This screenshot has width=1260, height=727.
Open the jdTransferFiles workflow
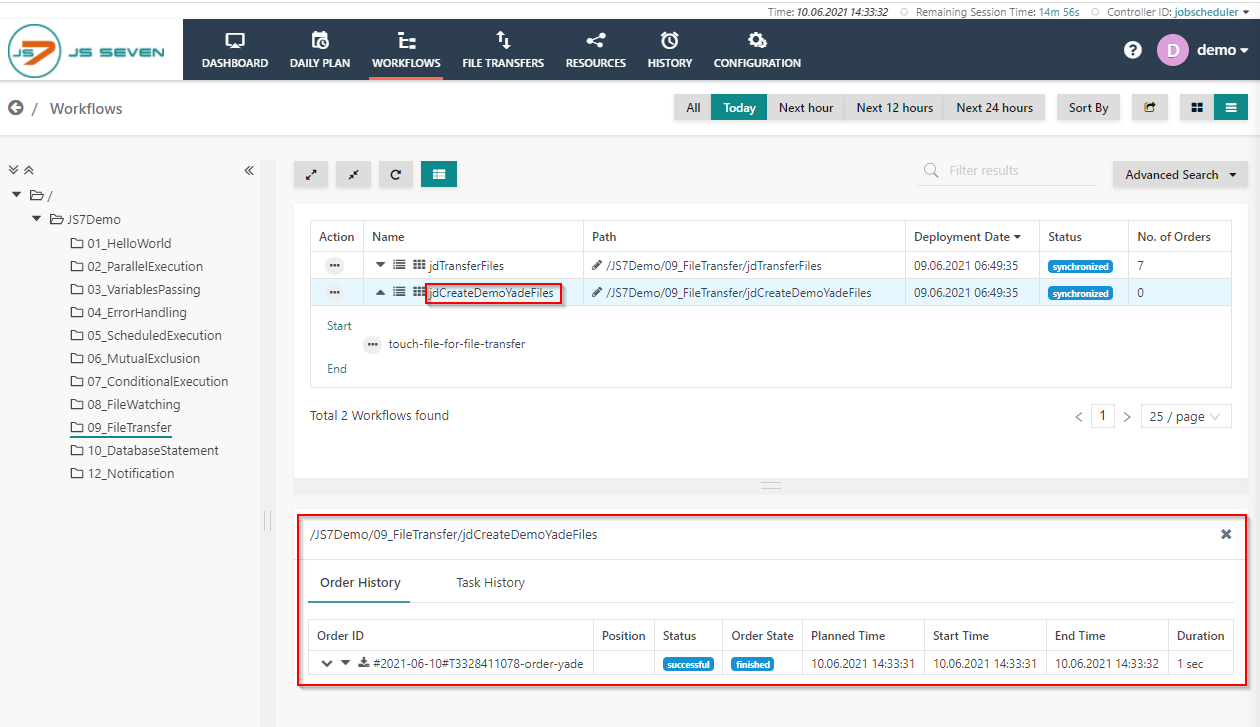pos(466,266)
